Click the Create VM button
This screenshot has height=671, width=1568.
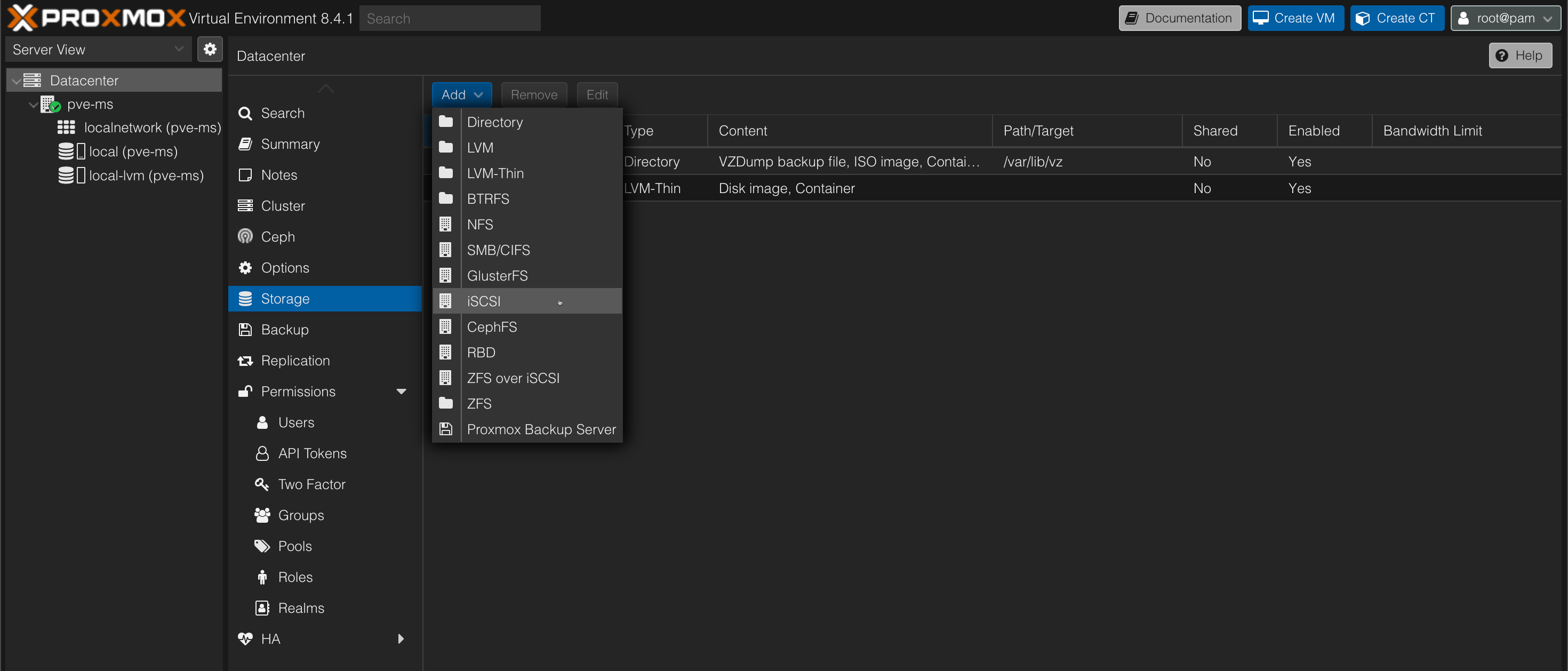point(1295,18)
